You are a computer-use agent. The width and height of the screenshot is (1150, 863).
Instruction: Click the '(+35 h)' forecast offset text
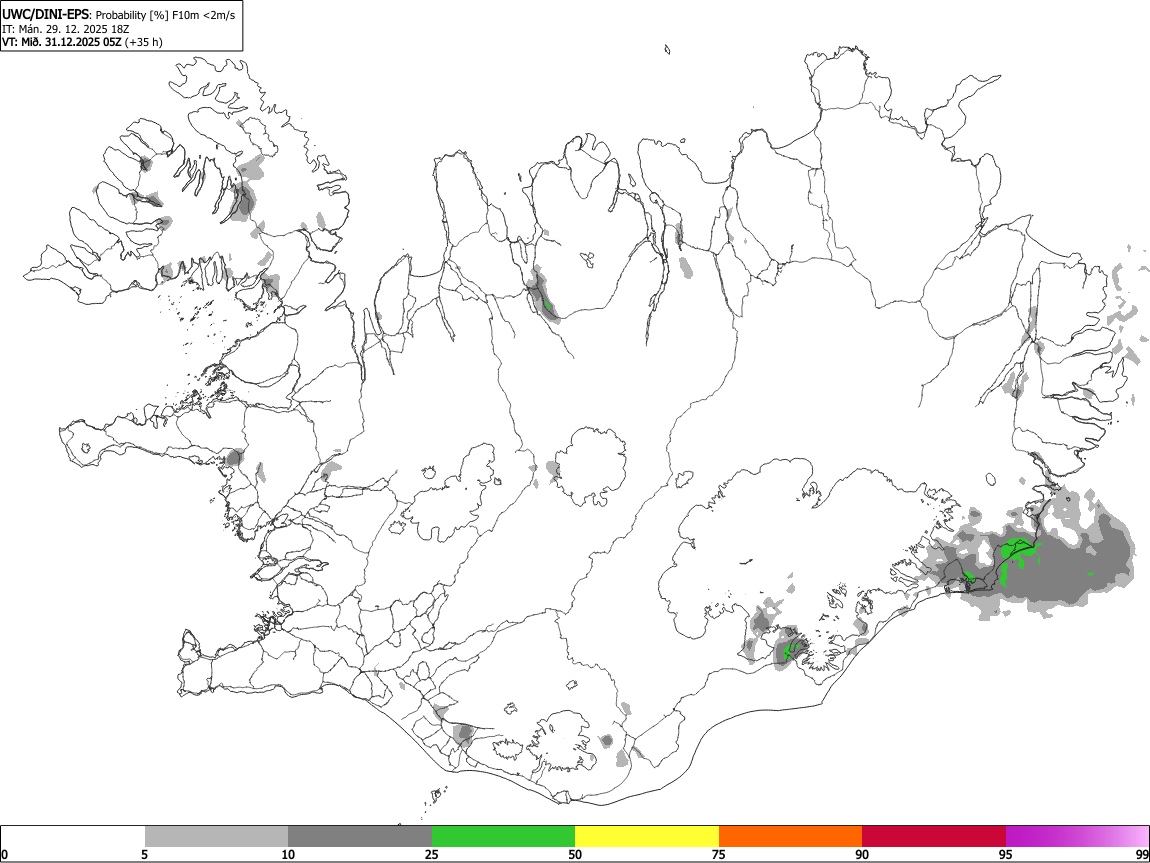pos(144,42)
